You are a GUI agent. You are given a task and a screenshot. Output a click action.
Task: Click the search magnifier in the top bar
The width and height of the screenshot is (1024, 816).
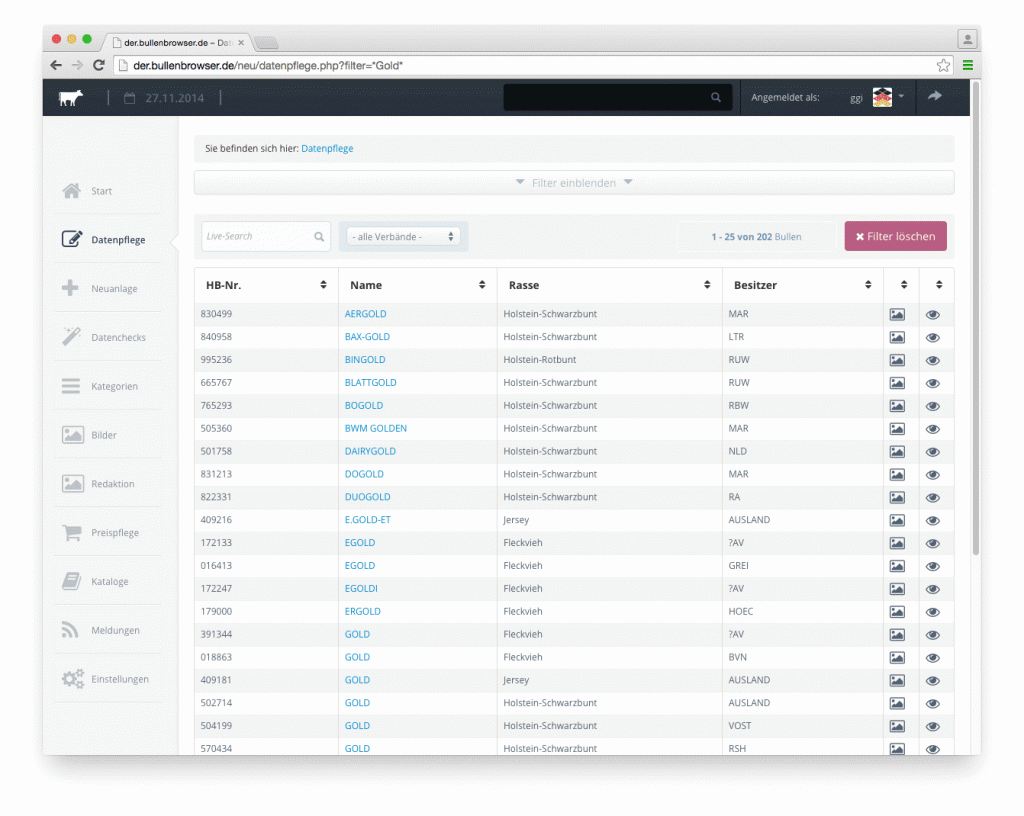tap(715, 98)
